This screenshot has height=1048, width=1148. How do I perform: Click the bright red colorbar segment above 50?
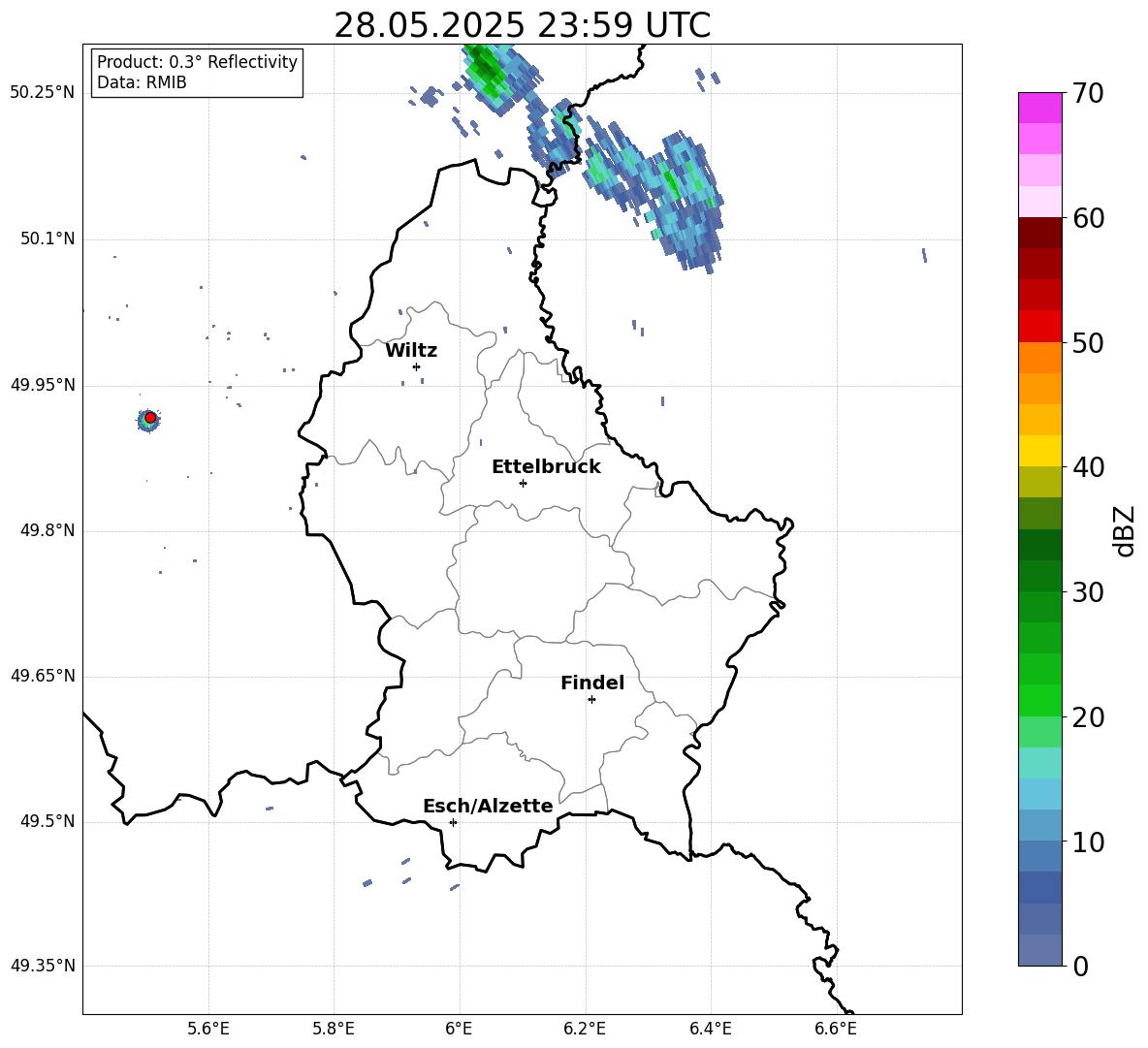pyautogui.click(x=1039, y=327)
